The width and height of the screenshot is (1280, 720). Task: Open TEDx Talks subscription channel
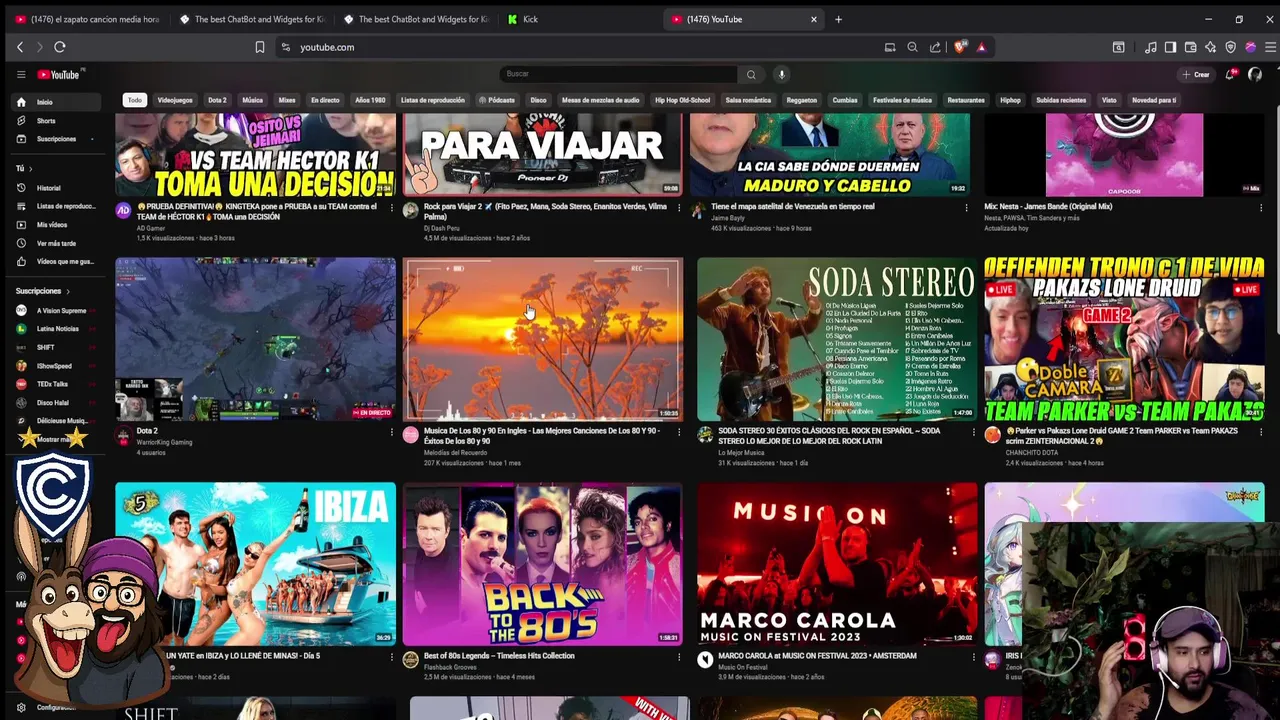tap(57, 384)
